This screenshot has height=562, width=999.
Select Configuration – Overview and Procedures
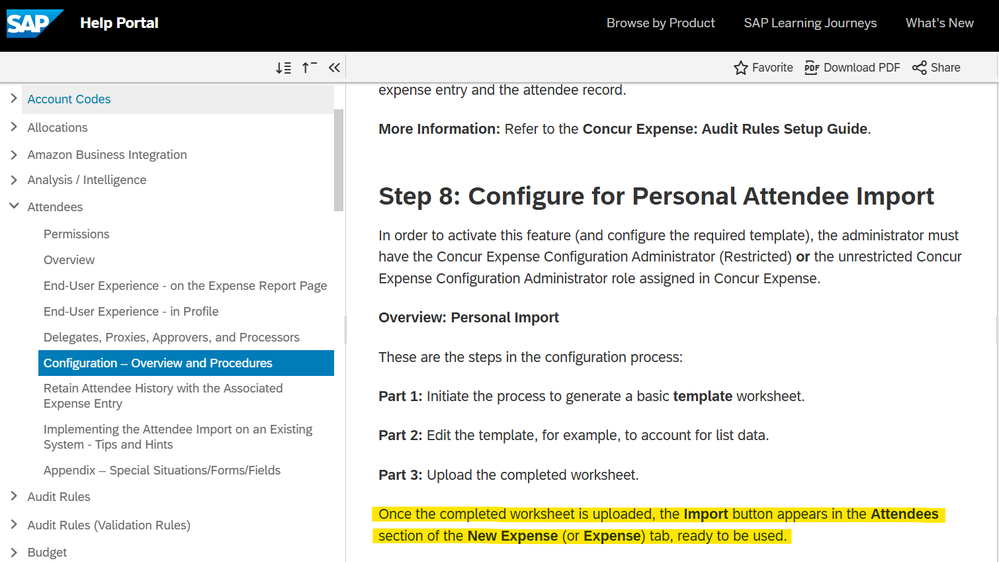(186, 363)
